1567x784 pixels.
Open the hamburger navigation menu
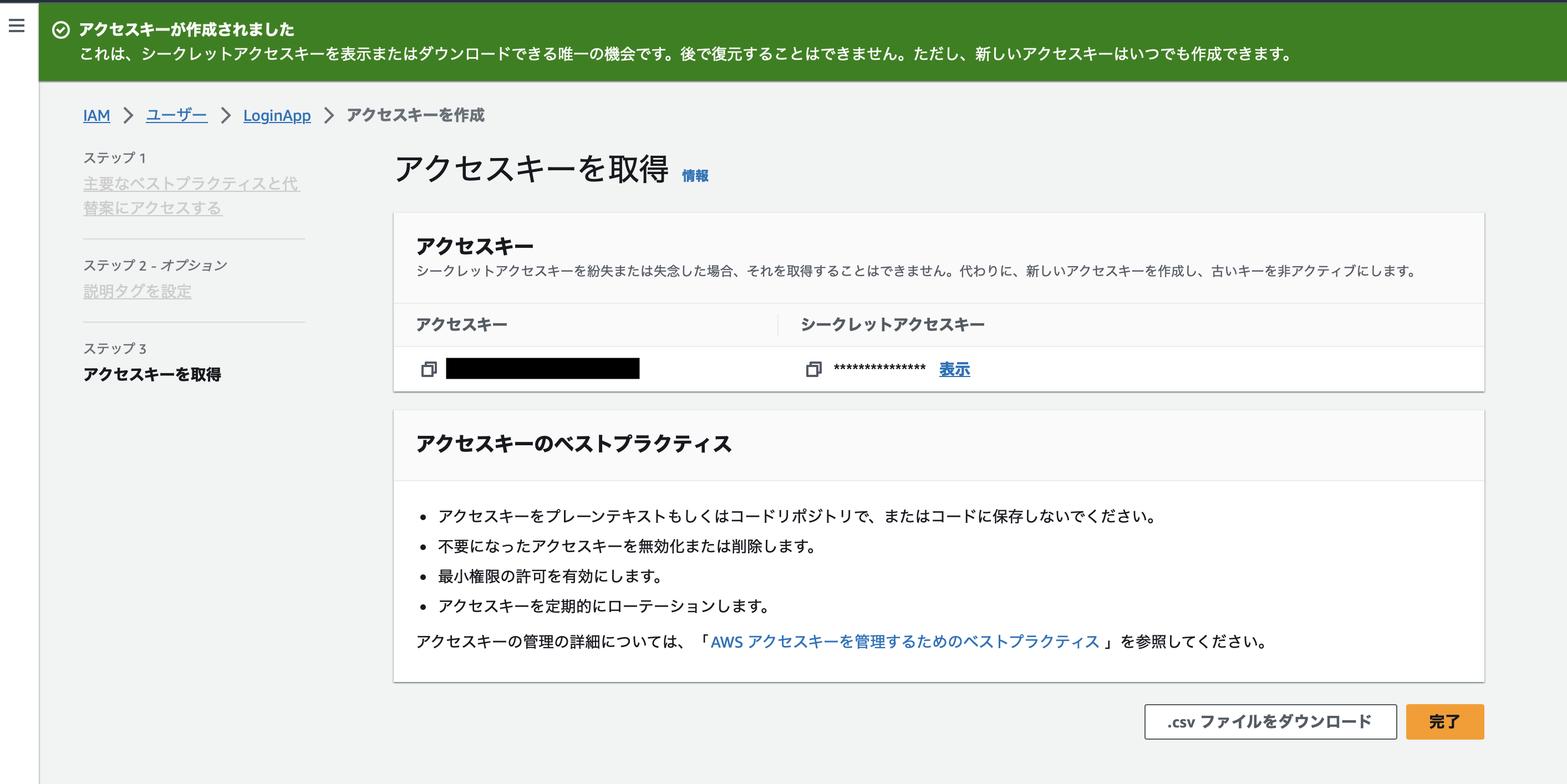(17, 26)
